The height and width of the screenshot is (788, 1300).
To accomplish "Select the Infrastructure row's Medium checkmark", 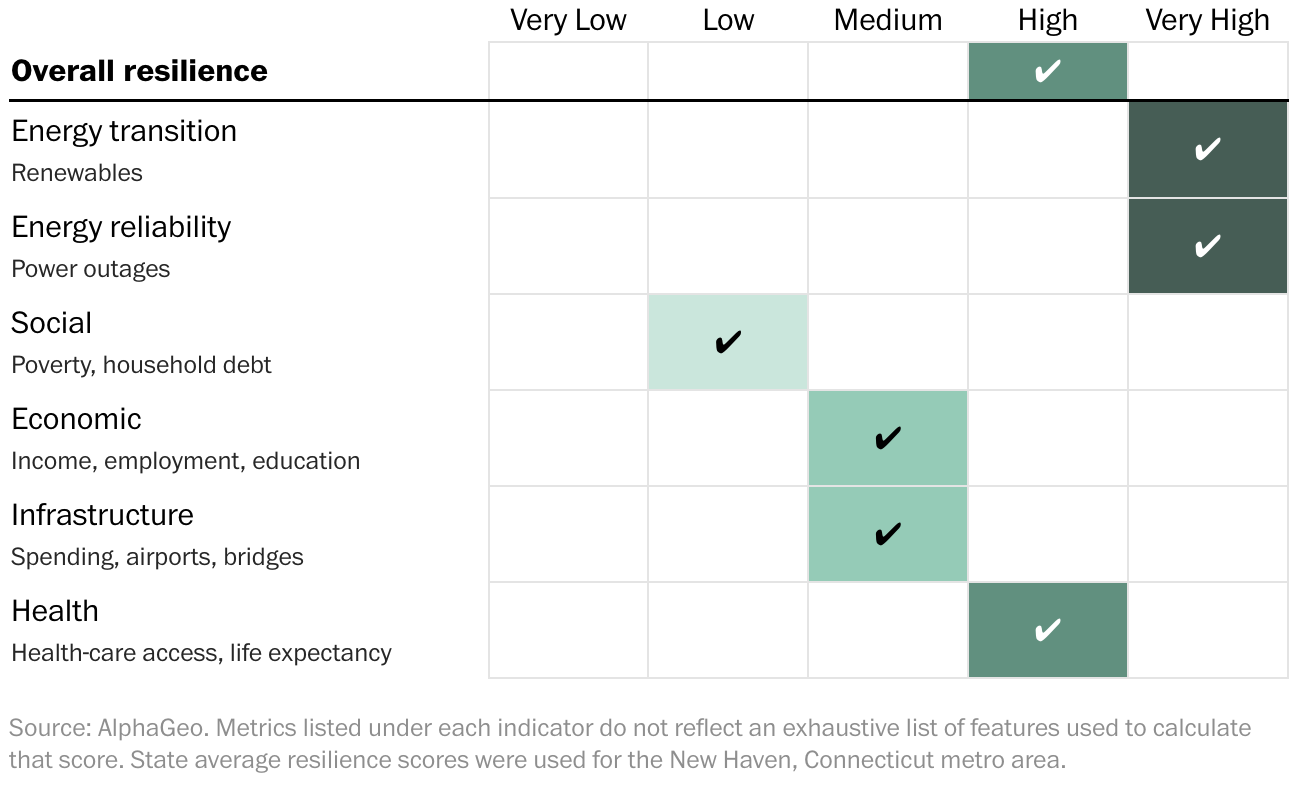I will coord(888,535).
